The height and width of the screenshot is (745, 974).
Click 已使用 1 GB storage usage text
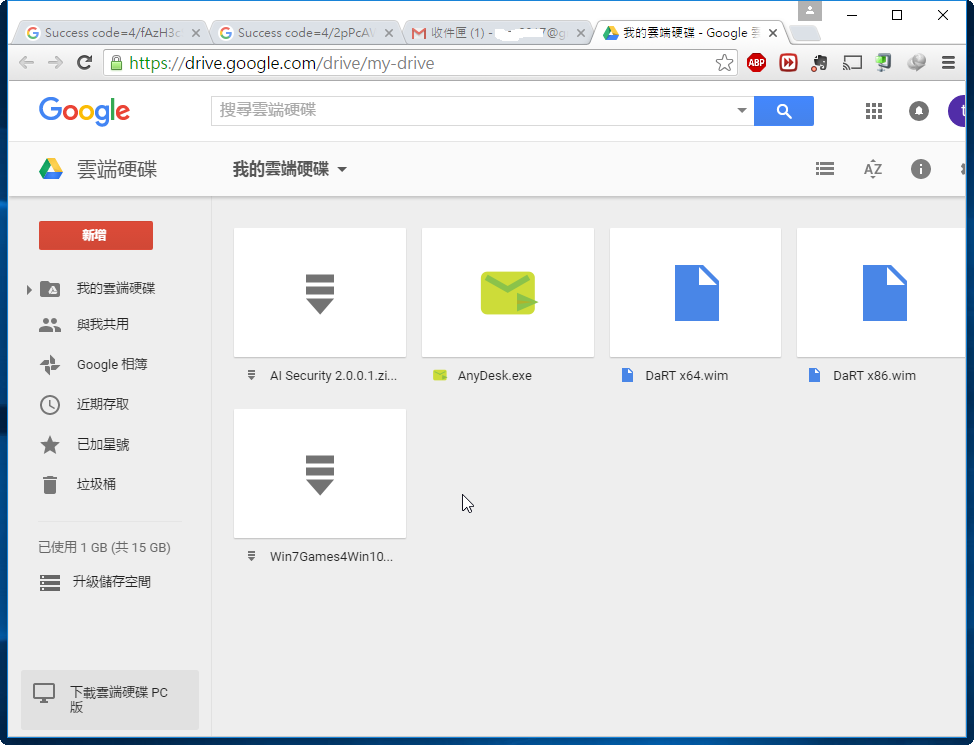104,547
